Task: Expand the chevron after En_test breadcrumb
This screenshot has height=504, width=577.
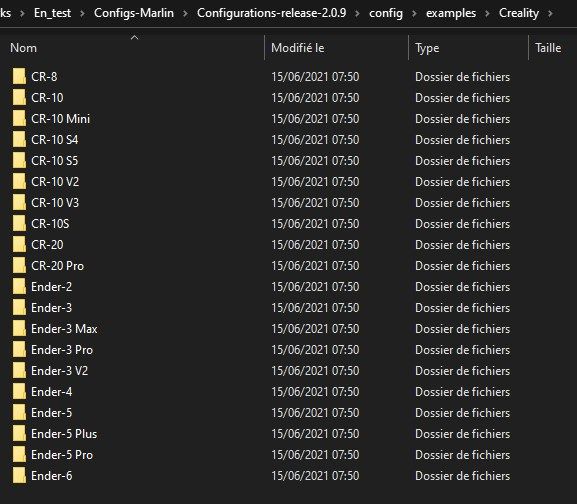Action: click(x=82, y=14)
